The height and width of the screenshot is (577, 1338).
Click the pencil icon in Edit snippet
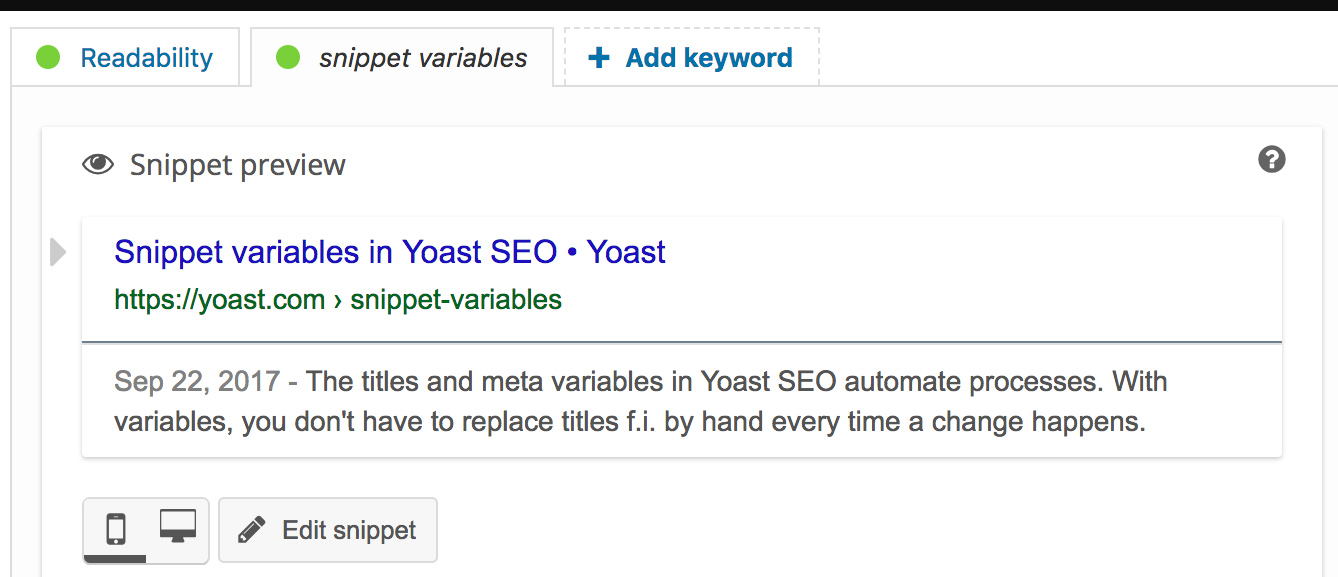pyautogui.click(x=252, y=529)
